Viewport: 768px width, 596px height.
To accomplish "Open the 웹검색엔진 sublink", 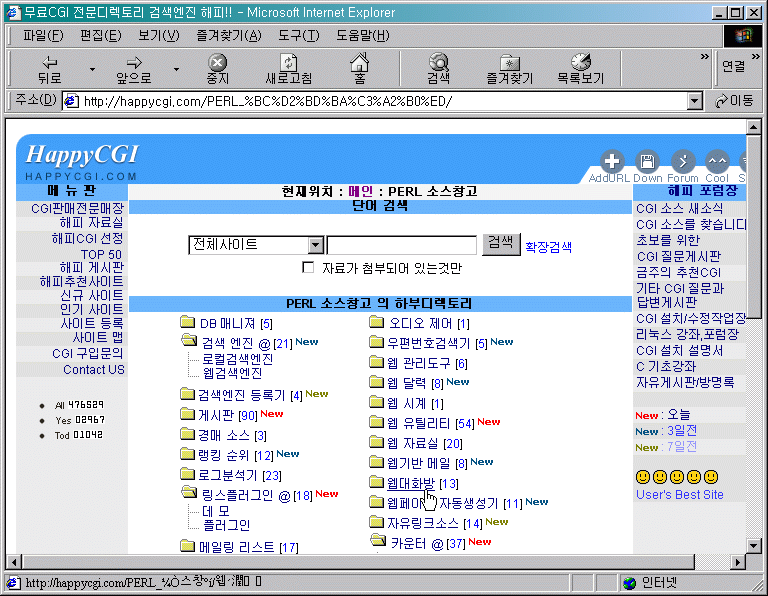I will tap(233, 373).
